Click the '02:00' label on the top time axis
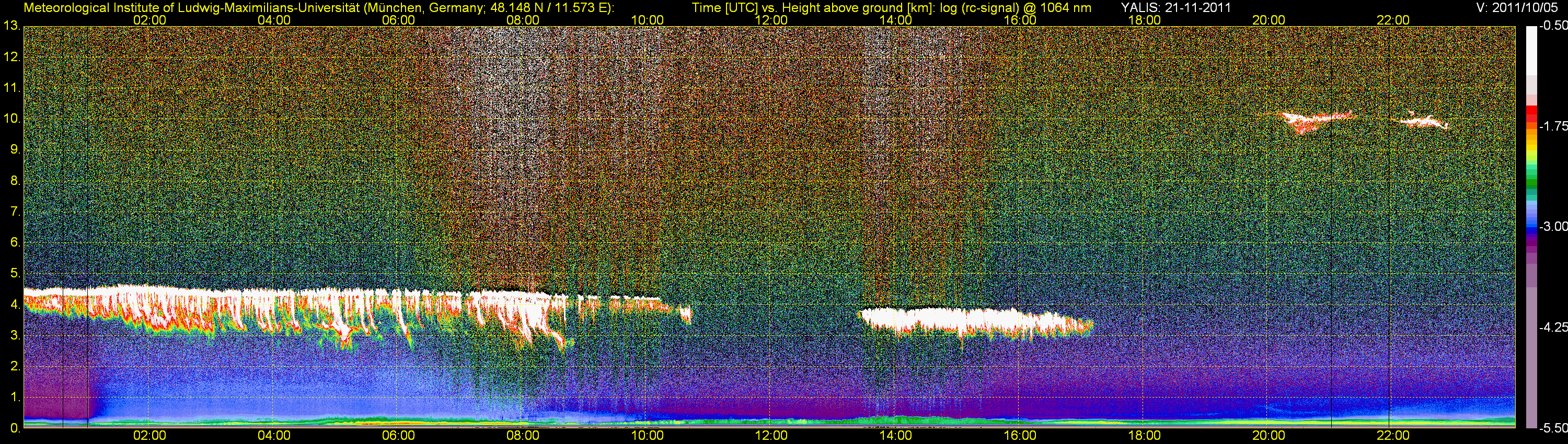The image size is (1568, 444). (149, 20)
